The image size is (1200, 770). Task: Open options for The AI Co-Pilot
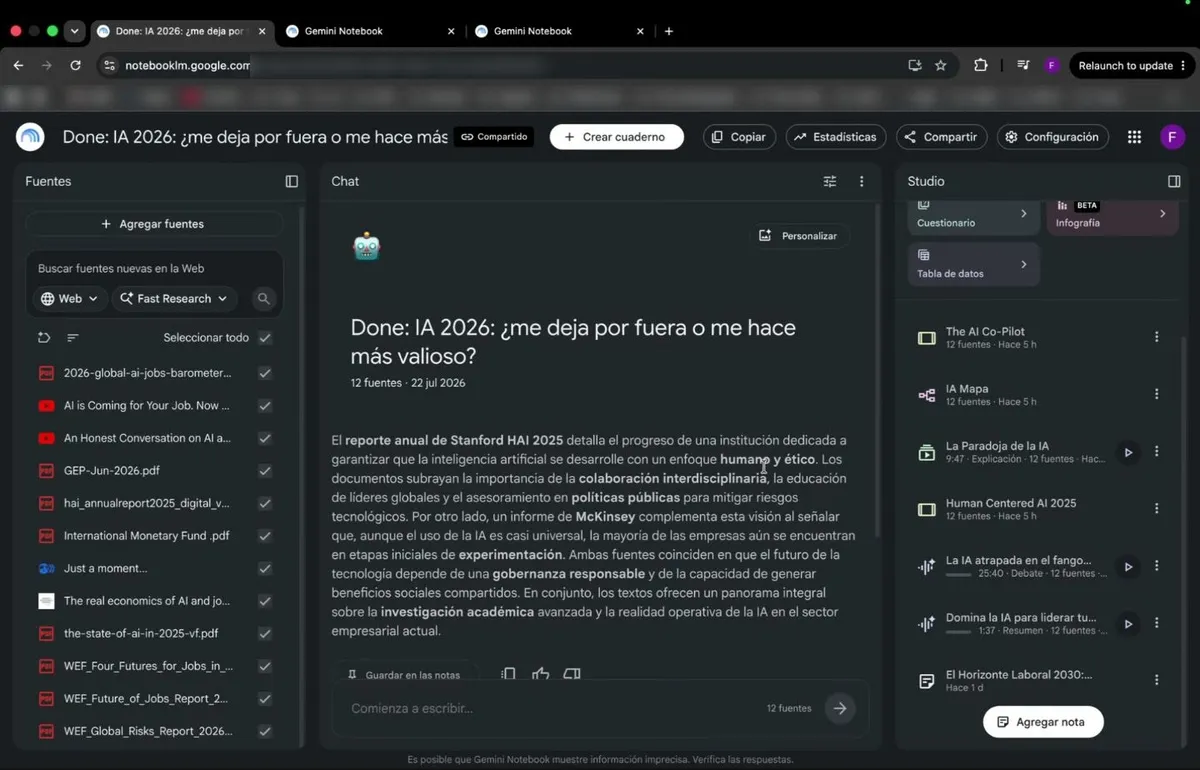click(x=1157, y=337)
